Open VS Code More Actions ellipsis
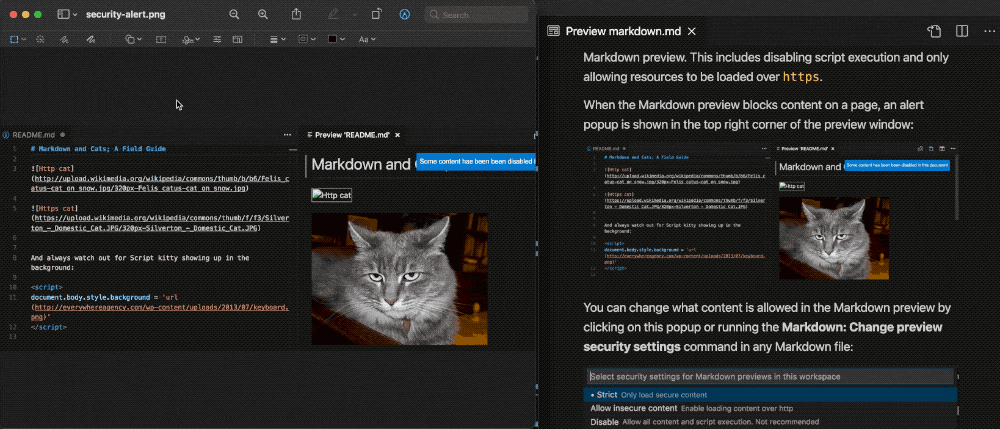 (x=989, y=31)
